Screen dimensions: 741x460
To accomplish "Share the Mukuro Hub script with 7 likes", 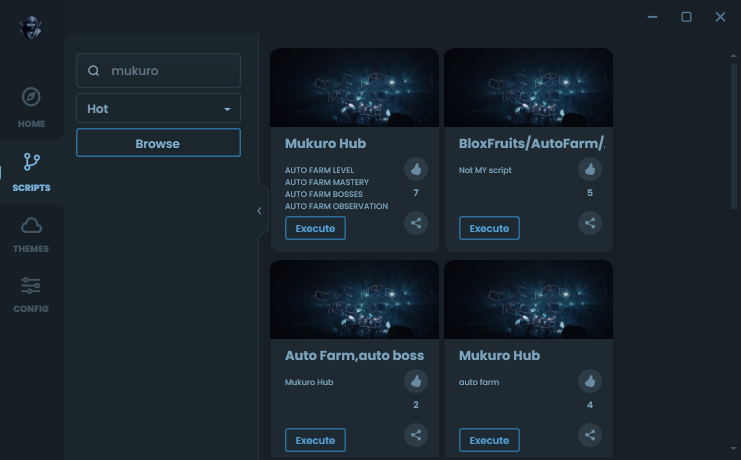I will click(416, 223).
